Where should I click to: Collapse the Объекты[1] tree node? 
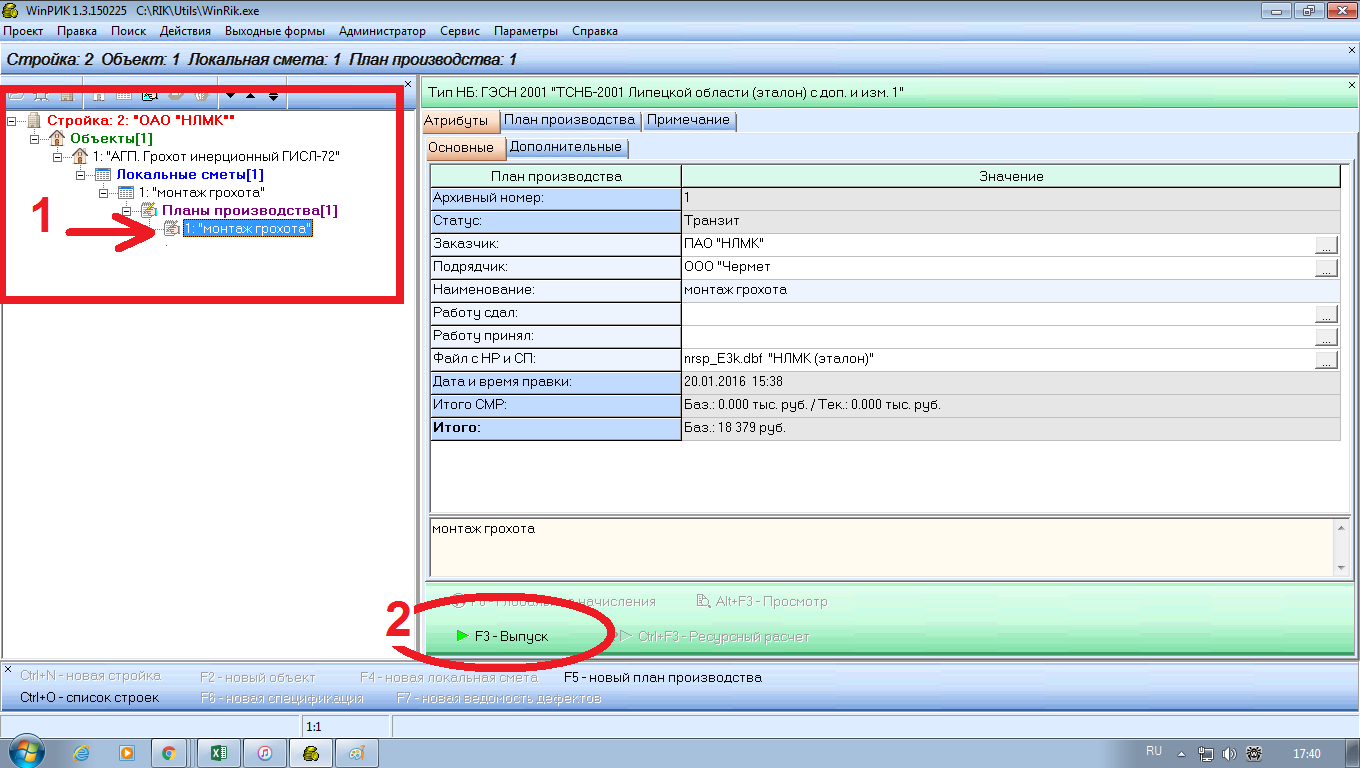(34, 138)
